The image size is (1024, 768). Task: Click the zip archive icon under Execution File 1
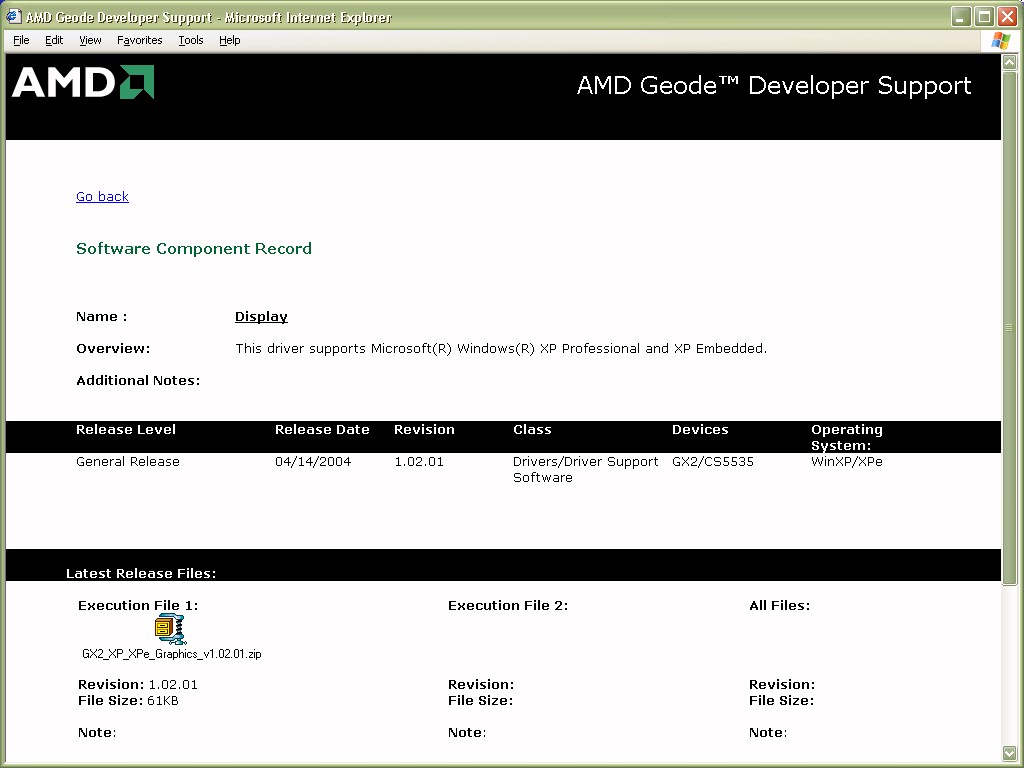(169, 628)
